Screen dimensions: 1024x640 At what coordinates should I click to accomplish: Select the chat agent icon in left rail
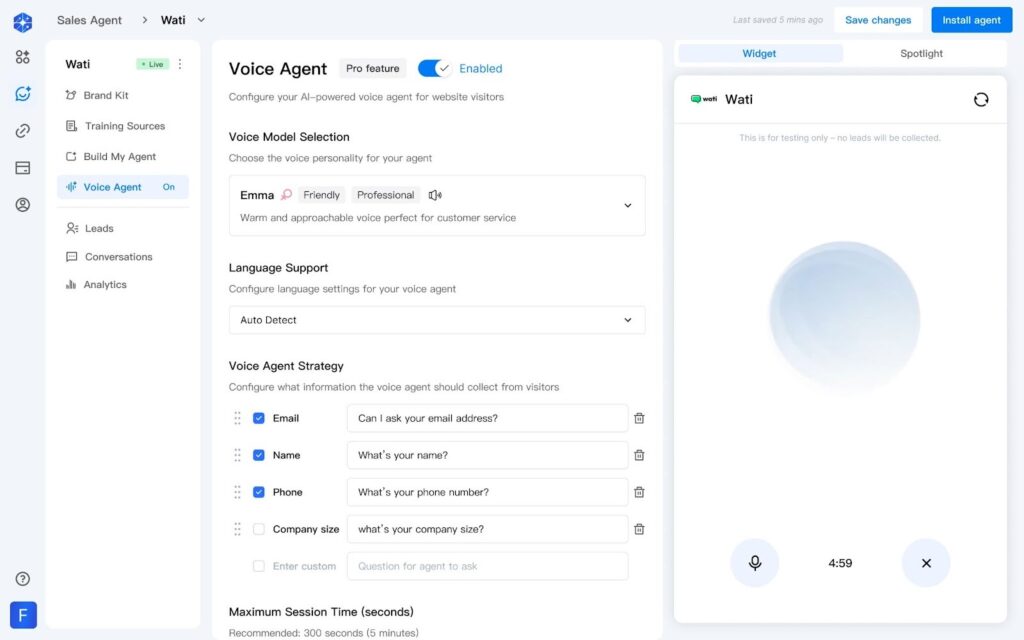coord(23,94)
